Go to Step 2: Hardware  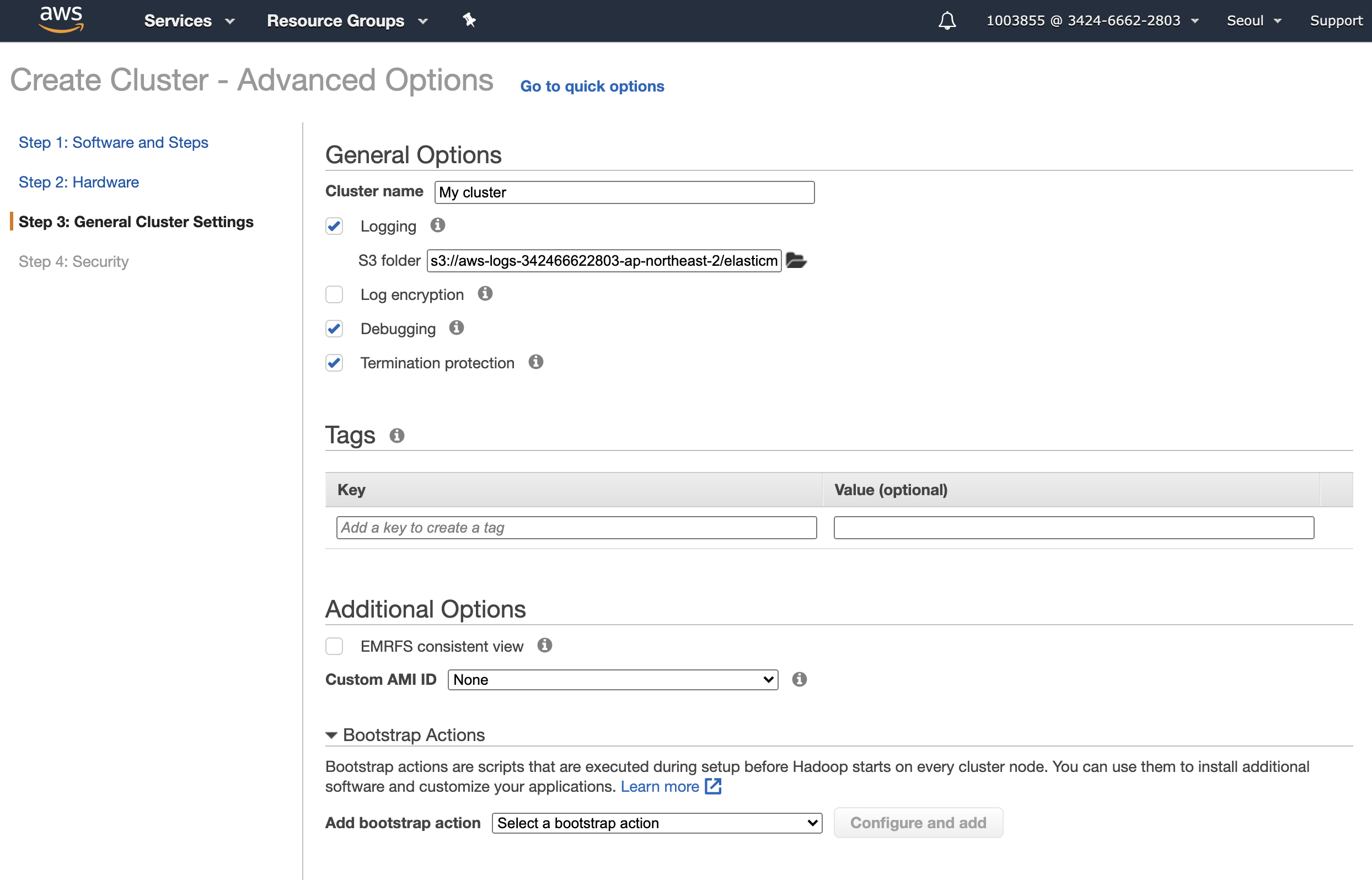(x=79, y=183)
